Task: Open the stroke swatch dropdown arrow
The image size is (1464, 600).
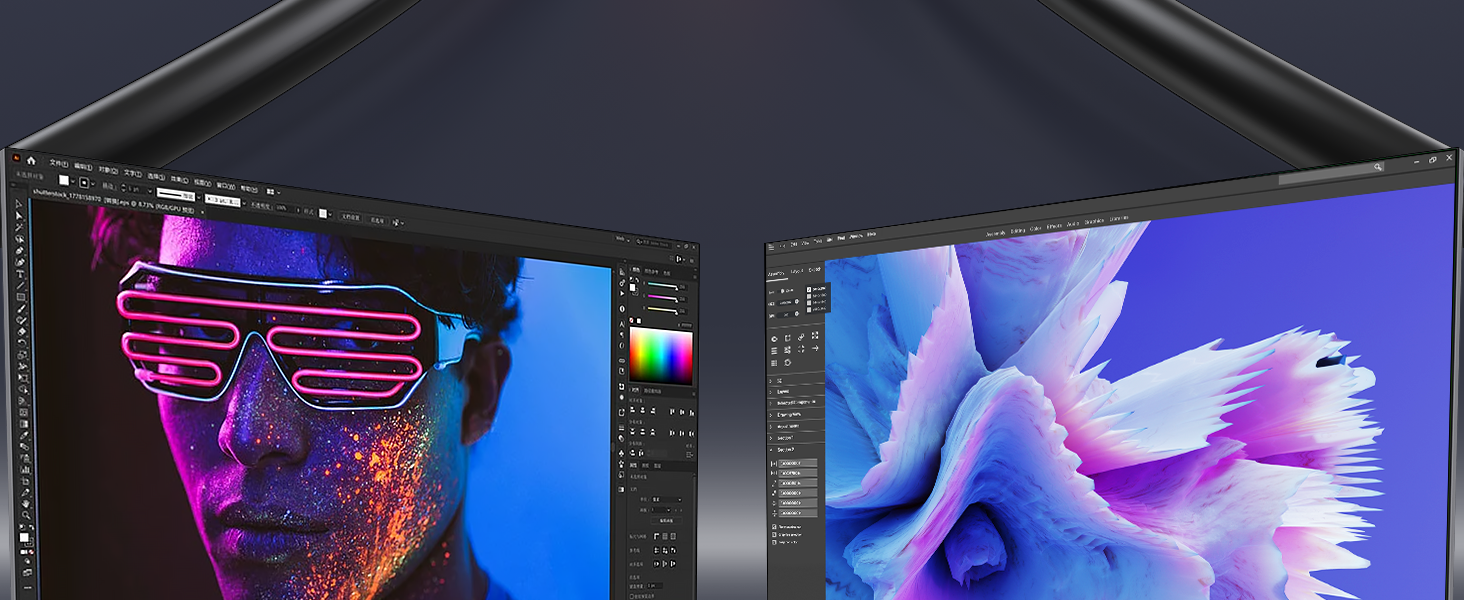Action: [x=93, y=184]
